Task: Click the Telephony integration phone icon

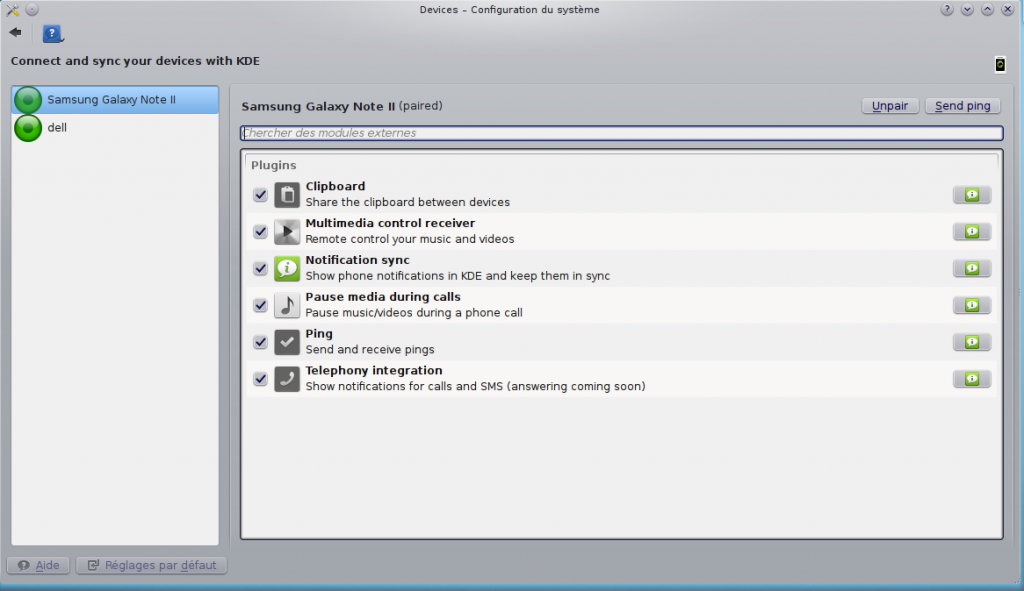Action: click(x=287, y=379)
